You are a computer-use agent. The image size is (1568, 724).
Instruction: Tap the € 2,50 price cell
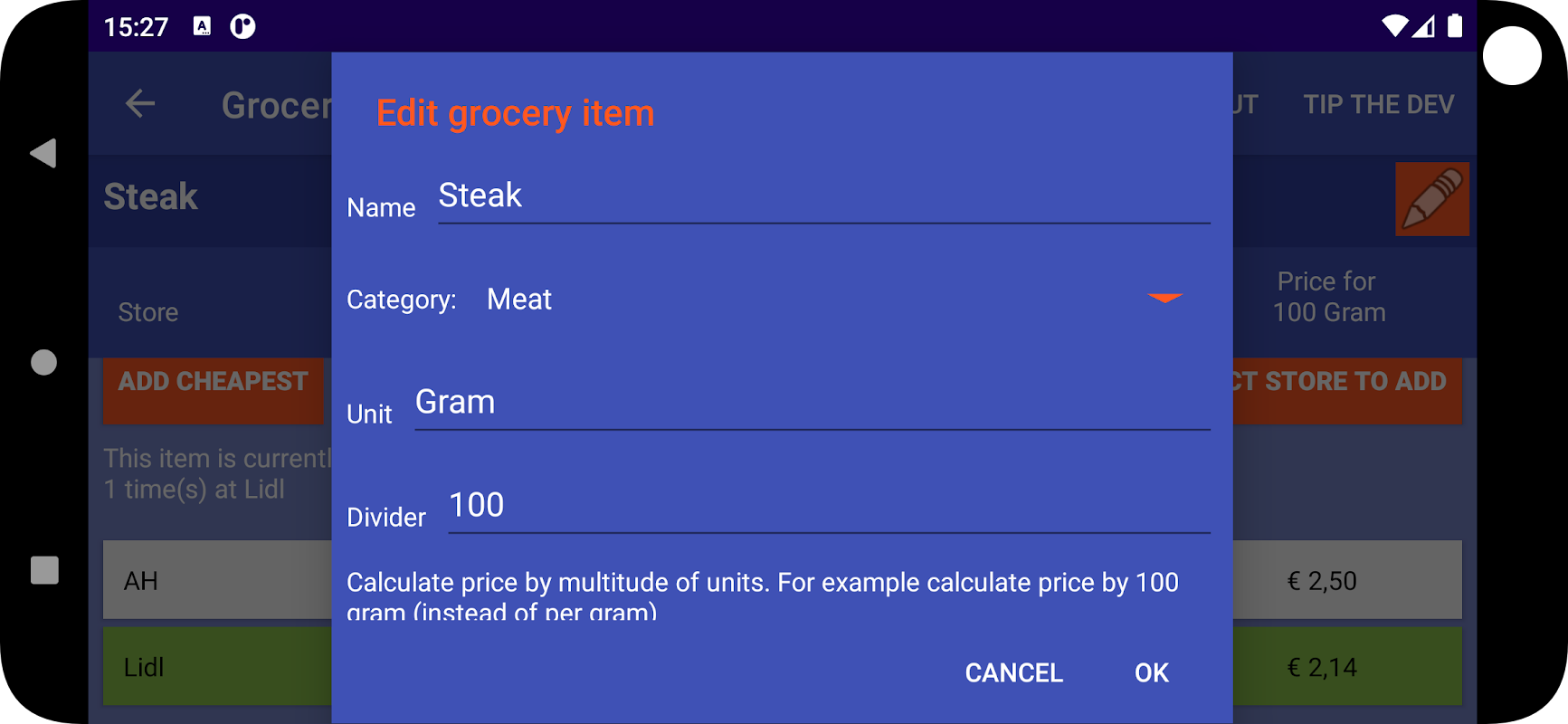click(1322, 580)
